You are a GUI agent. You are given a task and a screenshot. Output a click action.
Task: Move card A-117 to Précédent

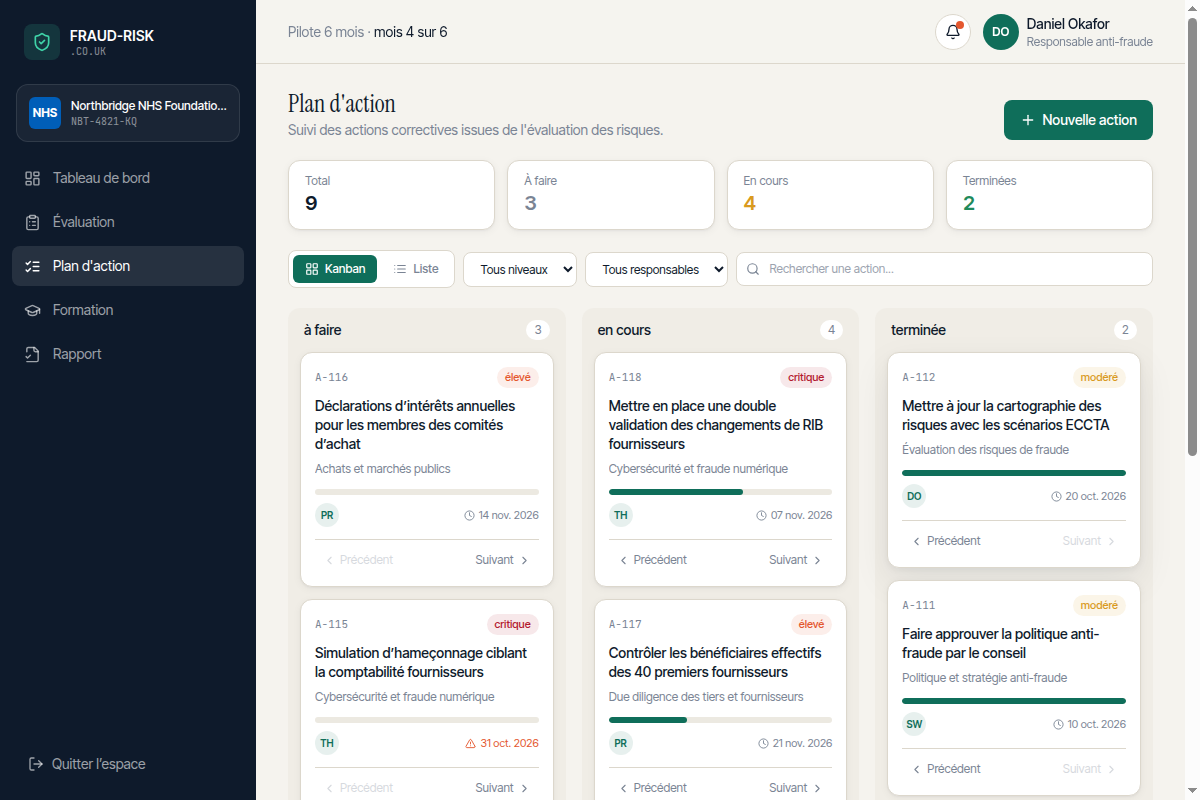pos(652,788)
